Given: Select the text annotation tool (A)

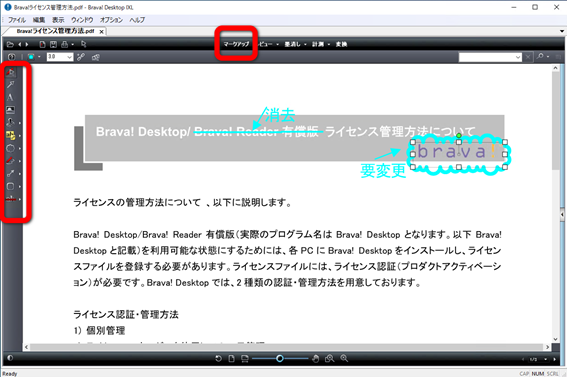Looking at the screenshot, I should [10, 97].
